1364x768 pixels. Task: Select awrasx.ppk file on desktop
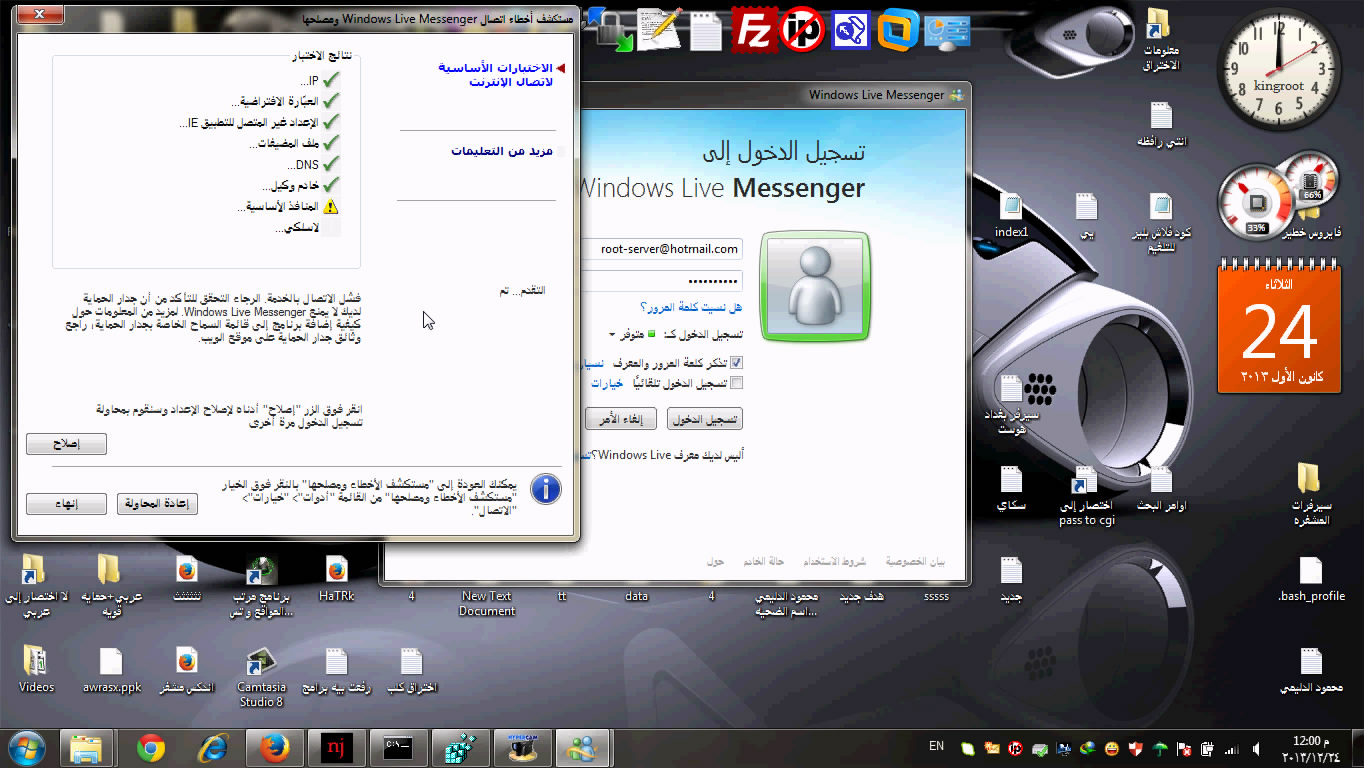[111, 670]
